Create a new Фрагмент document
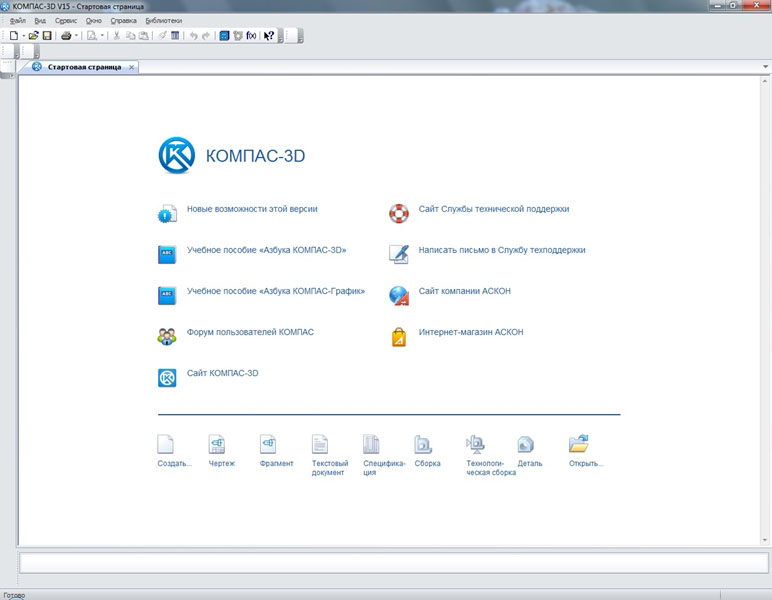 [268, 444]
